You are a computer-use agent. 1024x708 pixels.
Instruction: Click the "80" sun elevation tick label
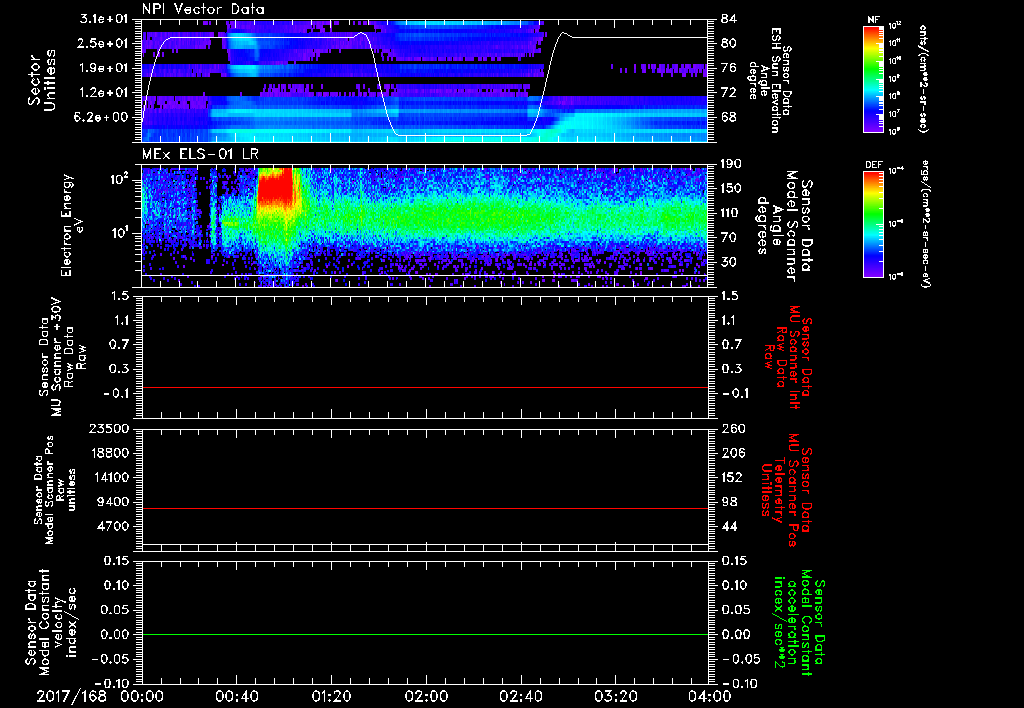(x=729, y=43)
